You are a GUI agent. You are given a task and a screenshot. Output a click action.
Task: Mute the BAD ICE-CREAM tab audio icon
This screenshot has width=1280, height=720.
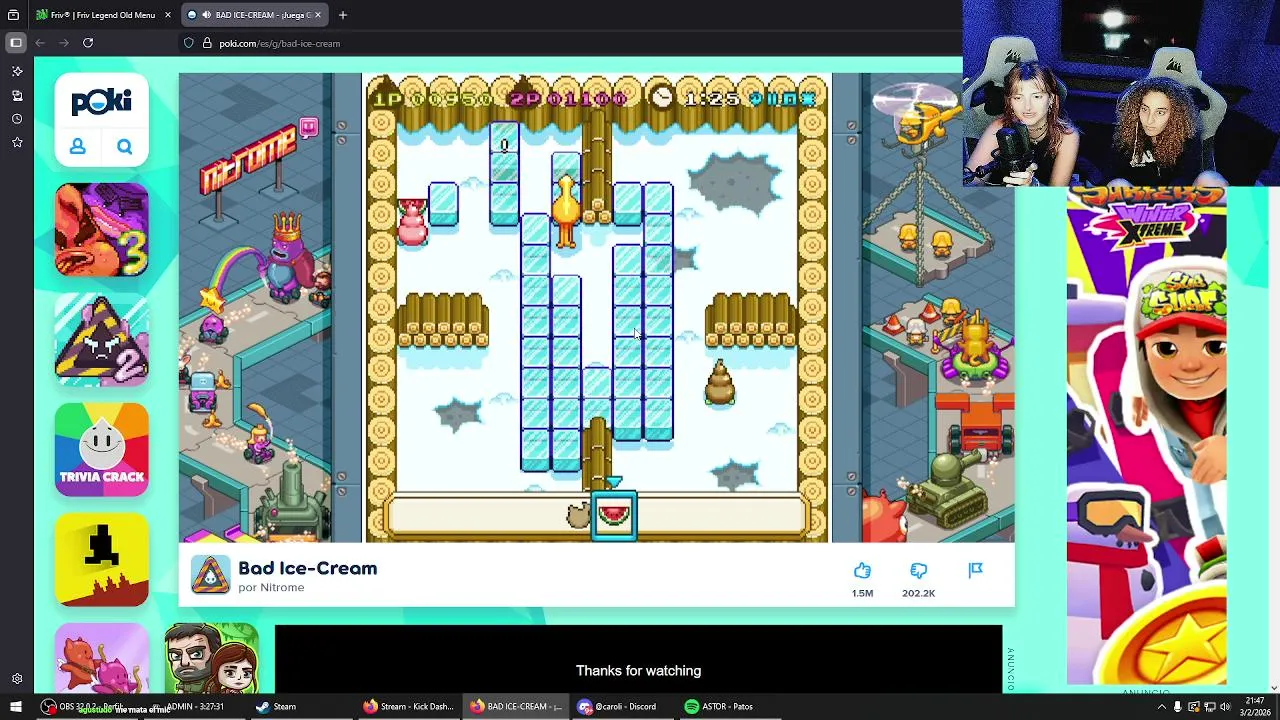pos(206,15)
